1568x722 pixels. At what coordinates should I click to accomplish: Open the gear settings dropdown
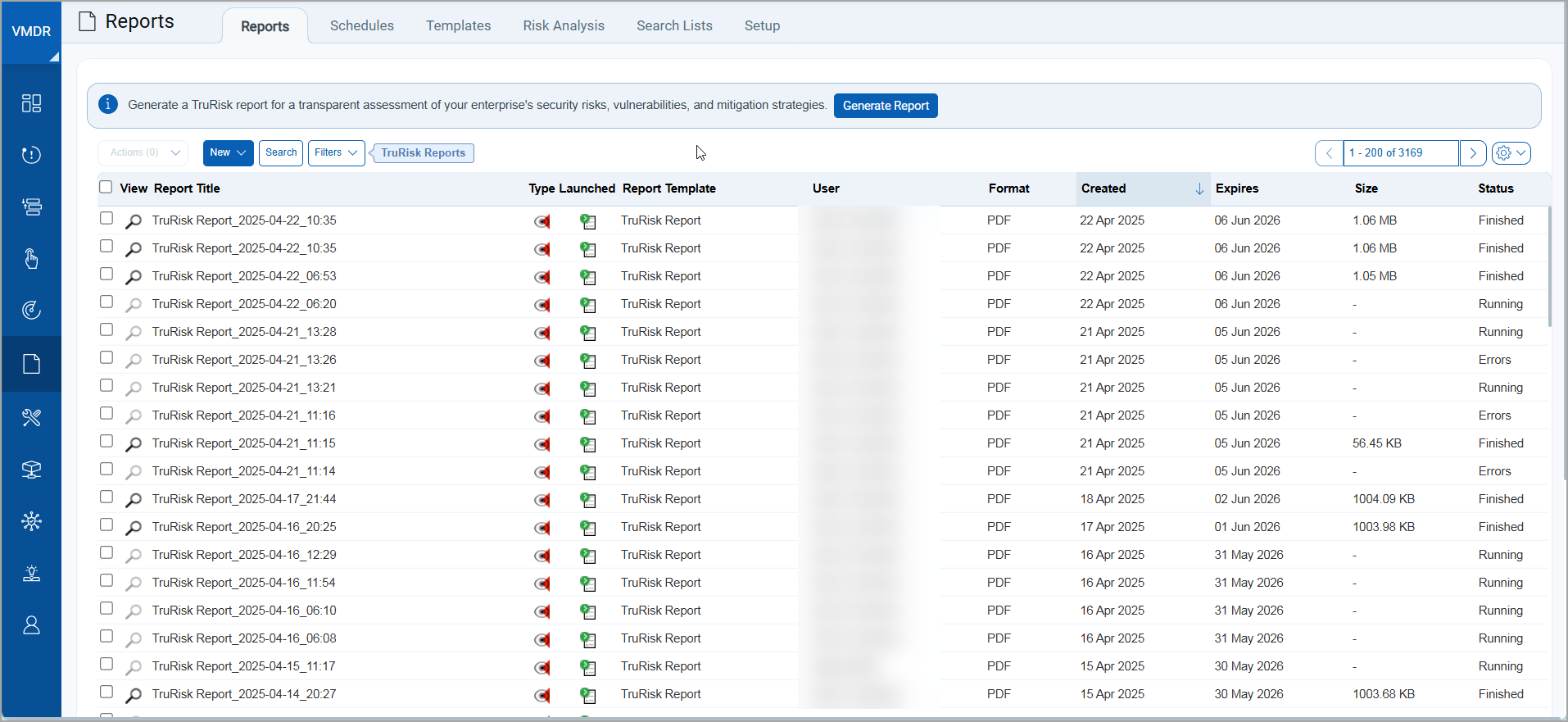(x=1511, y=153)
